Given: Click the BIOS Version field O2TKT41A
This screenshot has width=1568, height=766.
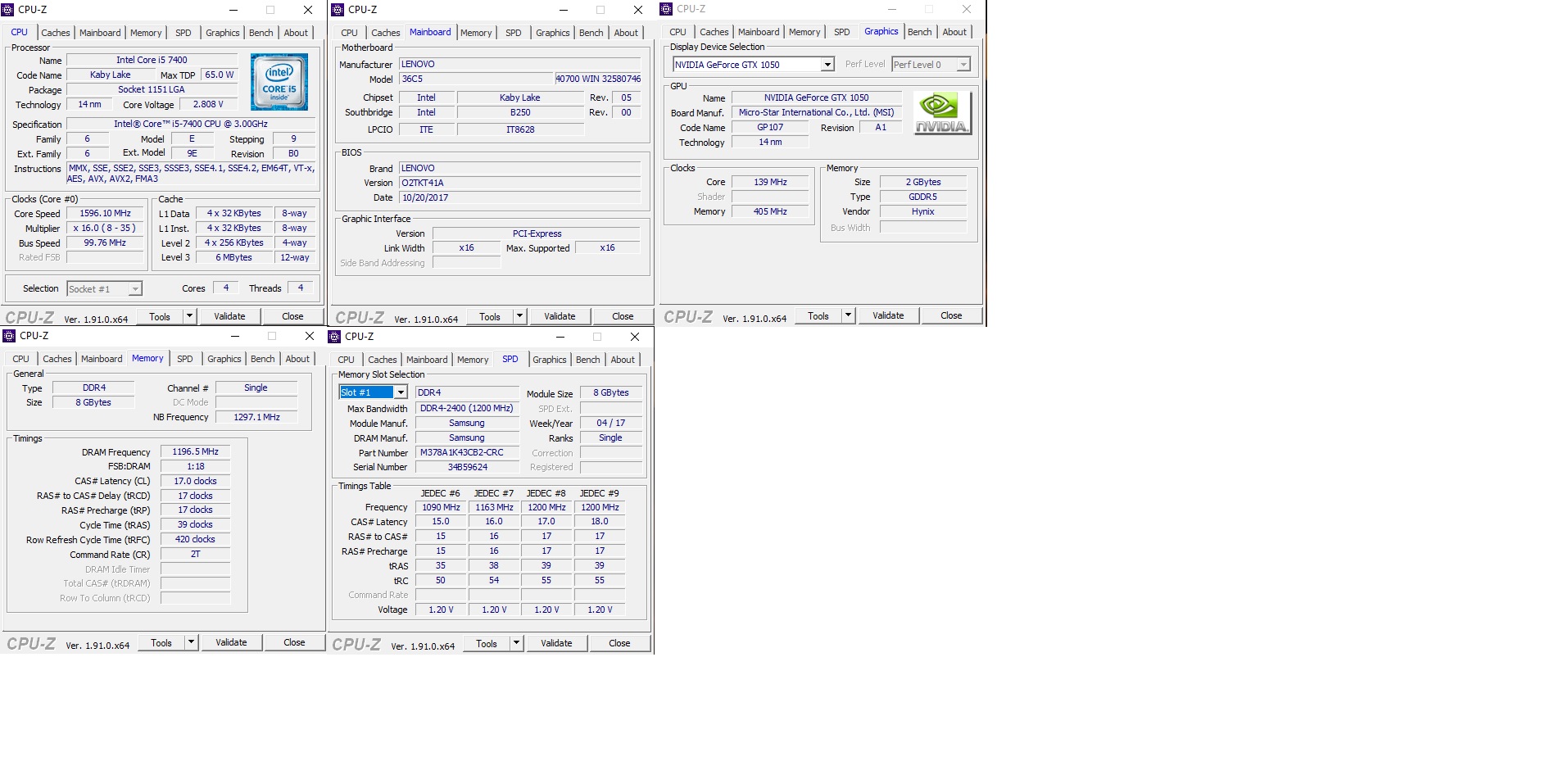Looking at the screenshot, I should pos(519,183).
